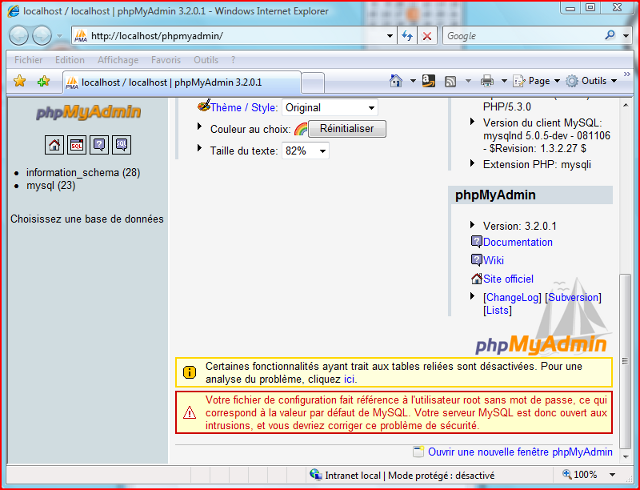Open the ? help menu
The width and height of the screenshot is (640, 490).
point(233,60)
